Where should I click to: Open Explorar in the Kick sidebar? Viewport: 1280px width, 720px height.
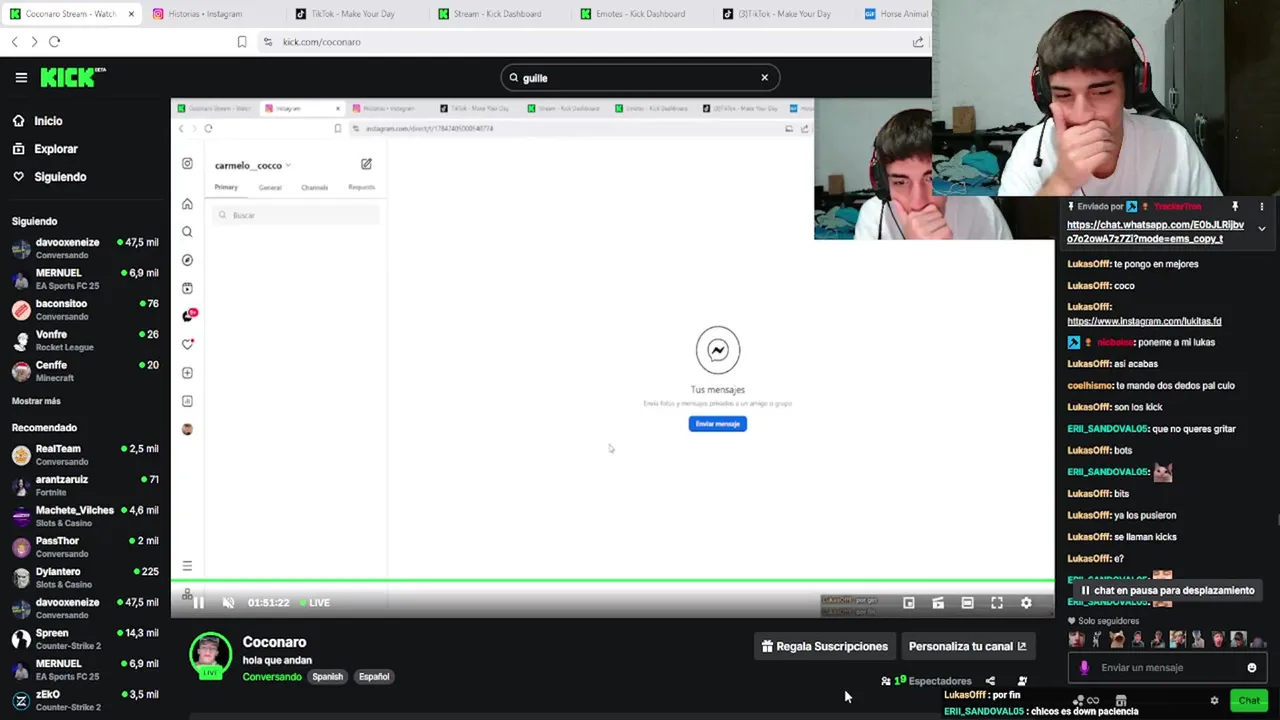(56, 149)
